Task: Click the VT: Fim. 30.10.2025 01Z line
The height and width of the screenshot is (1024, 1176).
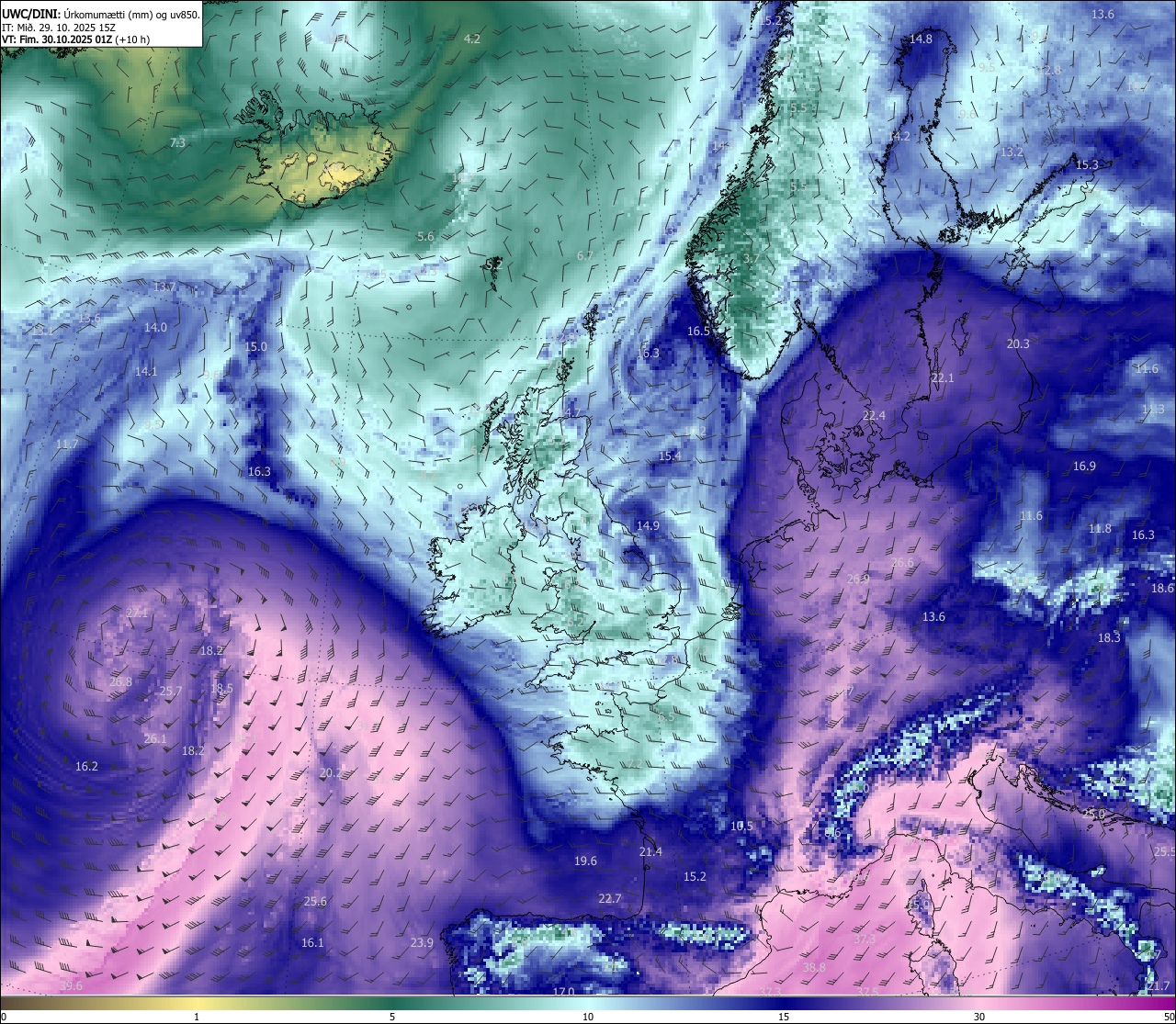Action: (75, 39)
